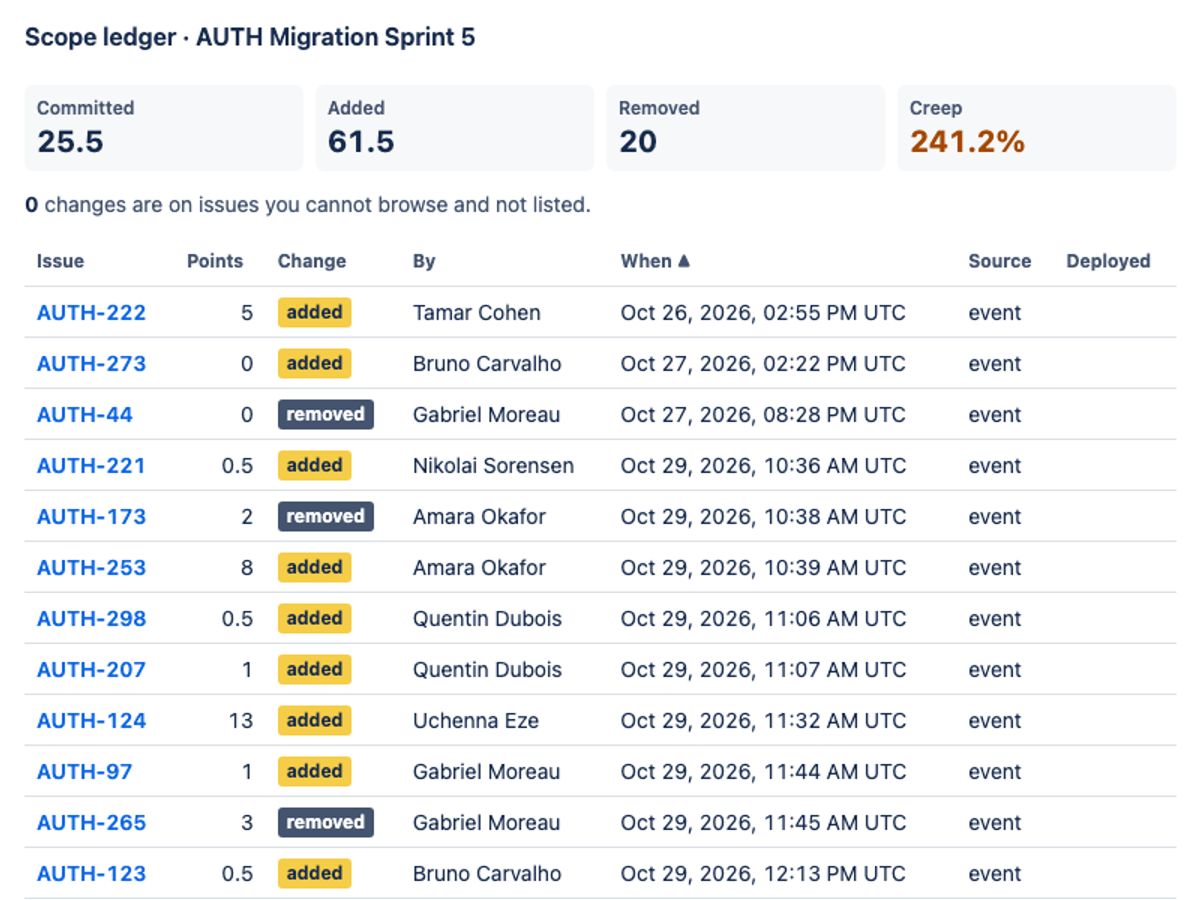Open issue AUTH-253
The image size is (1200, 900).
(x=91, y=568)
